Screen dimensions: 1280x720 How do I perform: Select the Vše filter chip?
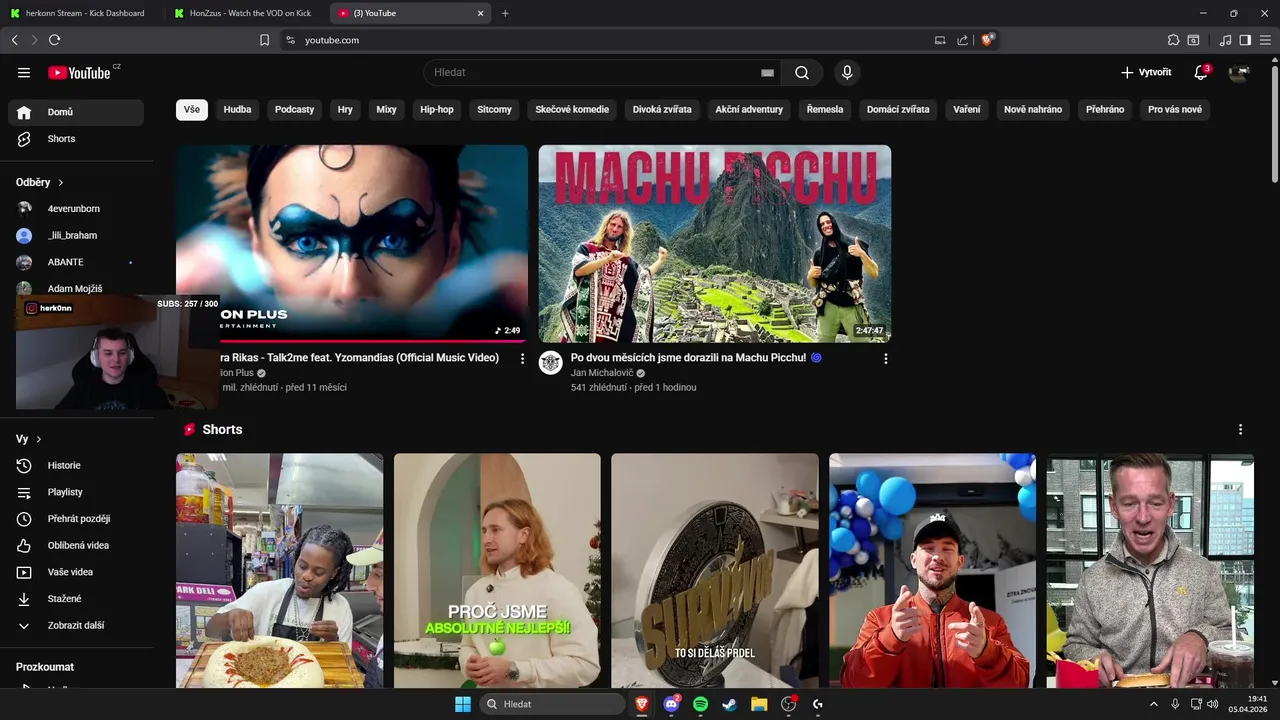point(192,109)
